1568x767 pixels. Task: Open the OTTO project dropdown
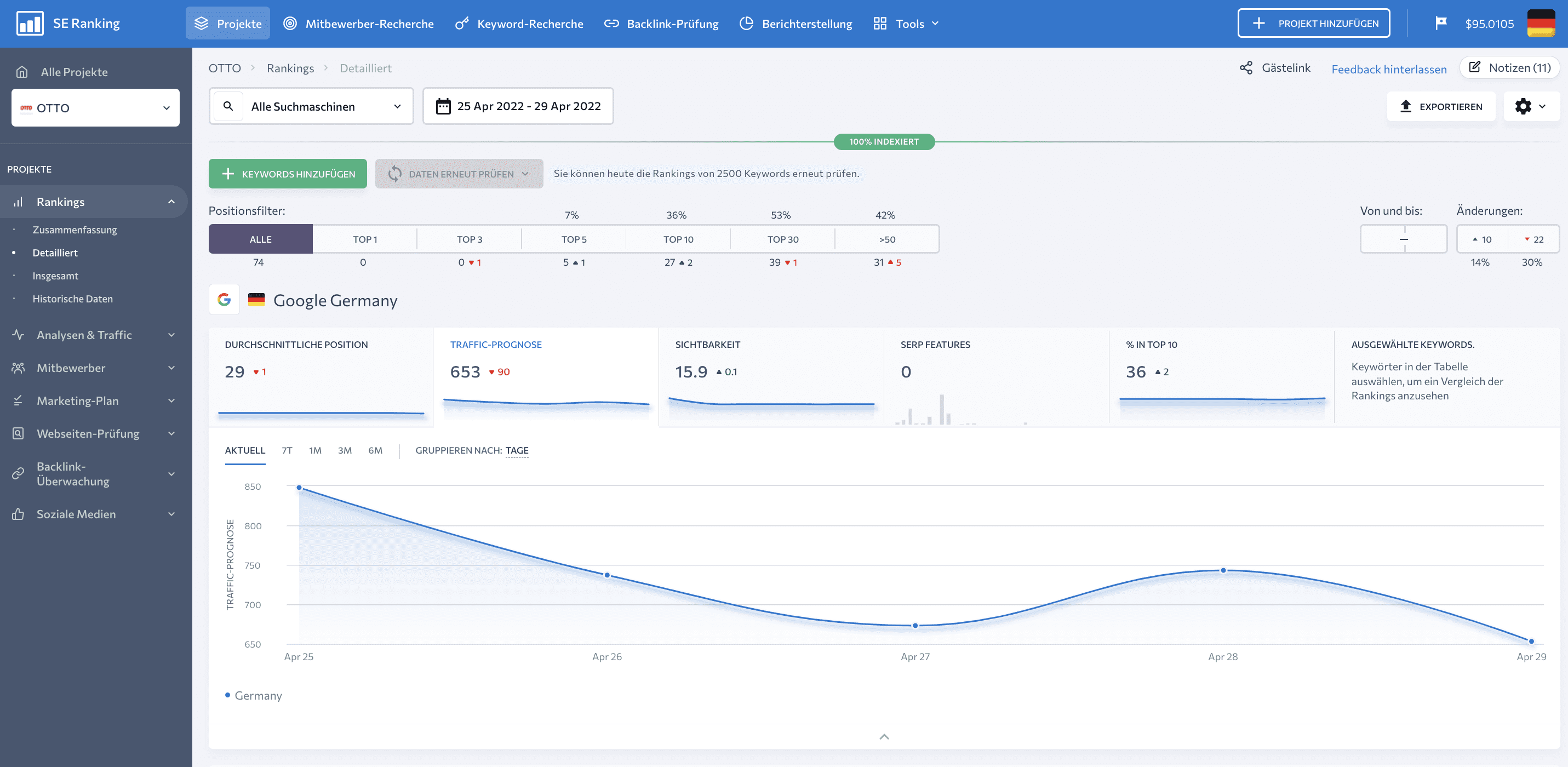pos(95,108)
